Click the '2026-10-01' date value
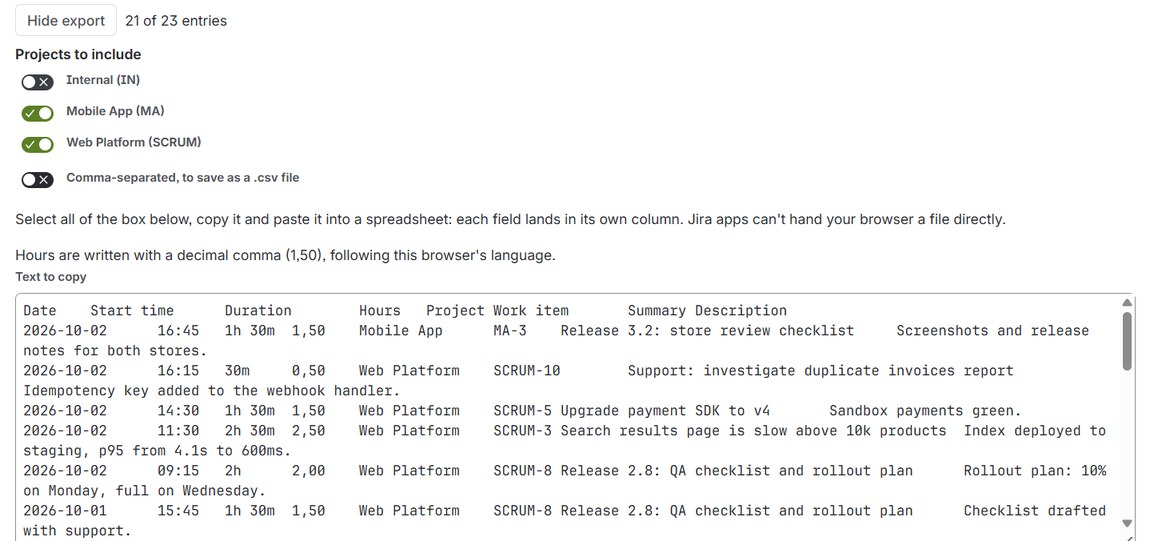The height and width of the screenshot is (541, 1150). (x=65, y=510)
